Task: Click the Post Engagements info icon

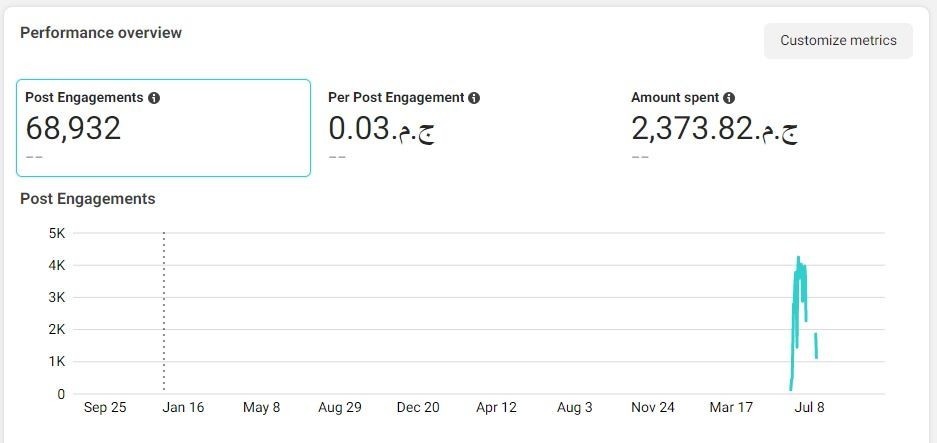Action: click(x=154, y=98)
